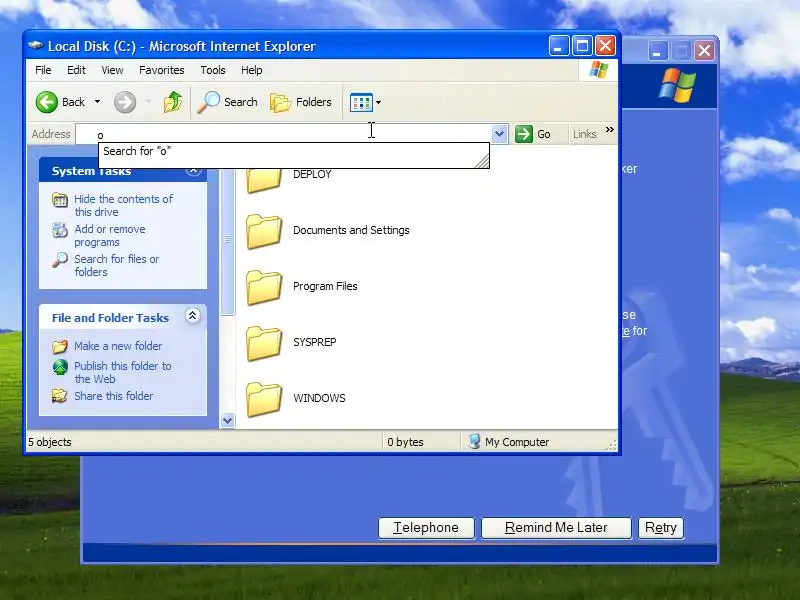Screen dimensions: 800x600
Task: Select the WINDOWS folder icon
Action: 264,399
